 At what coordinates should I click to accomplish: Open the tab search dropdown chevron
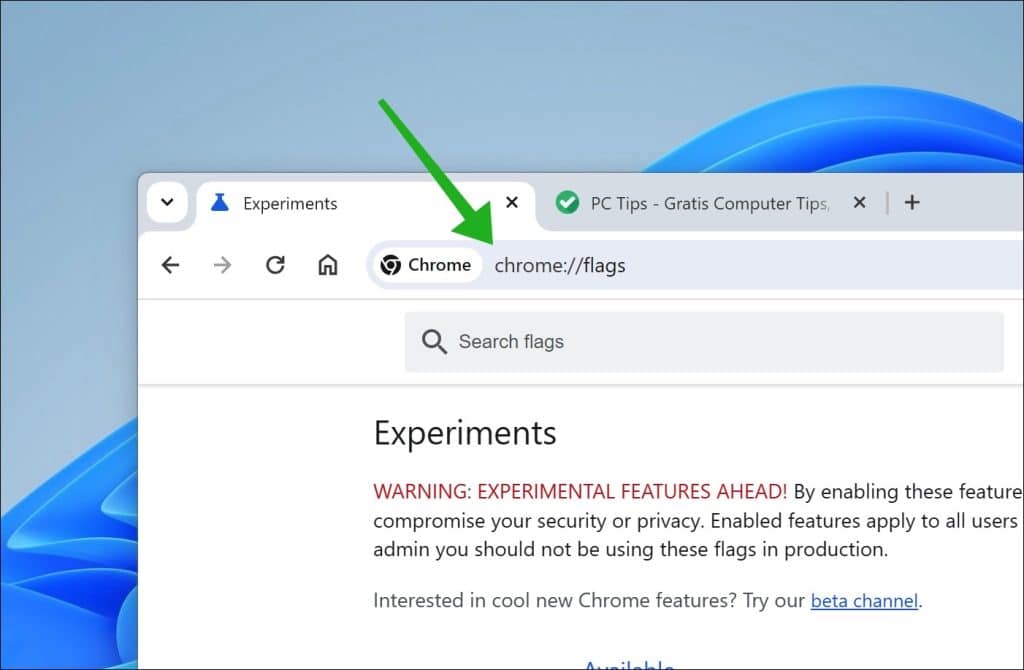click(167, 202)
